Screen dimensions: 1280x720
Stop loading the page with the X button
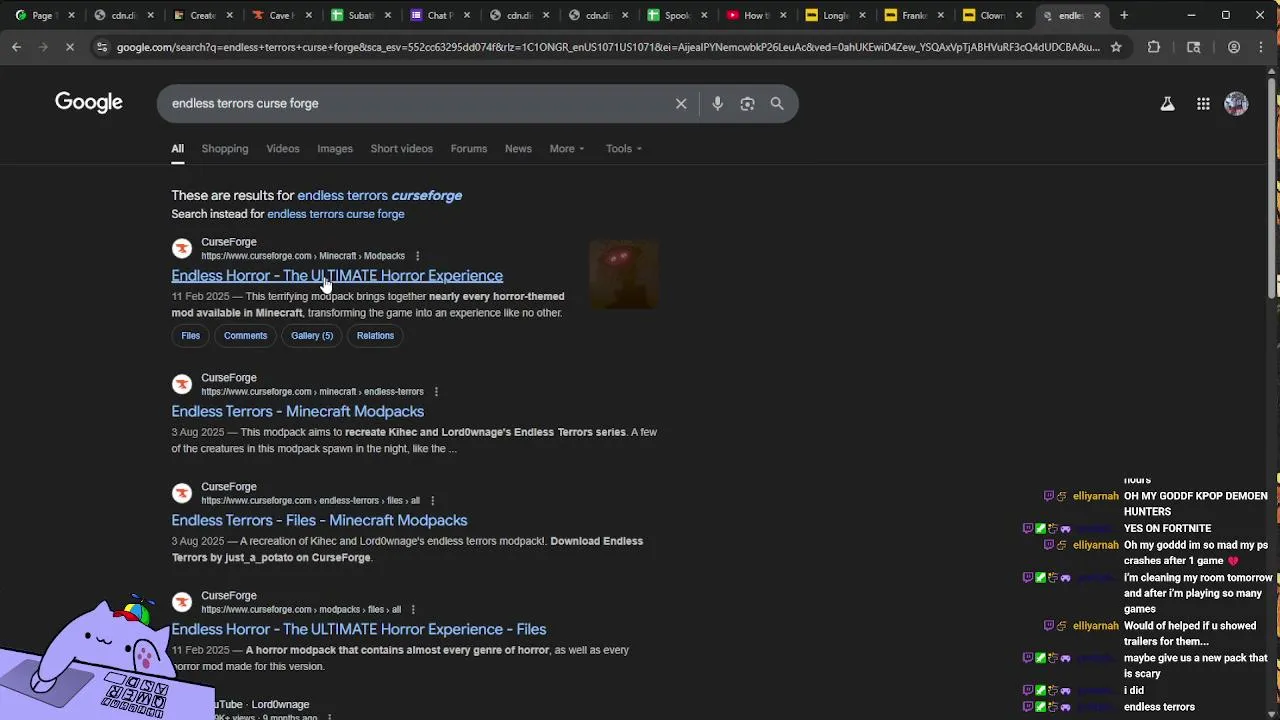click(x=69, y=47)
